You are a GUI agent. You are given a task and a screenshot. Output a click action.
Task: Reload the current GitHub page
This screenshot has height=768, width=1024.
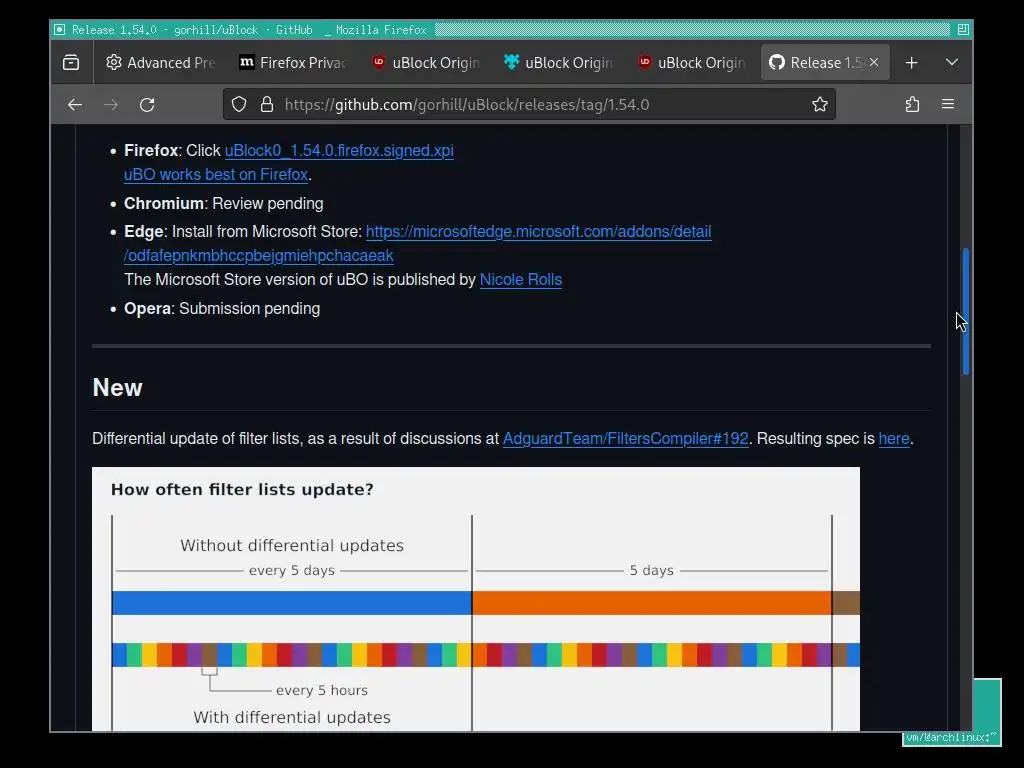pos(147,104)
